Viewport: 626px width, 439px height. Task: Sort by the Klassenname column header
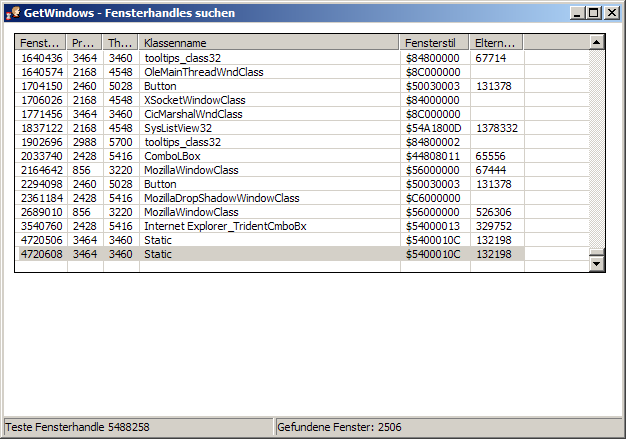point(270,43)
